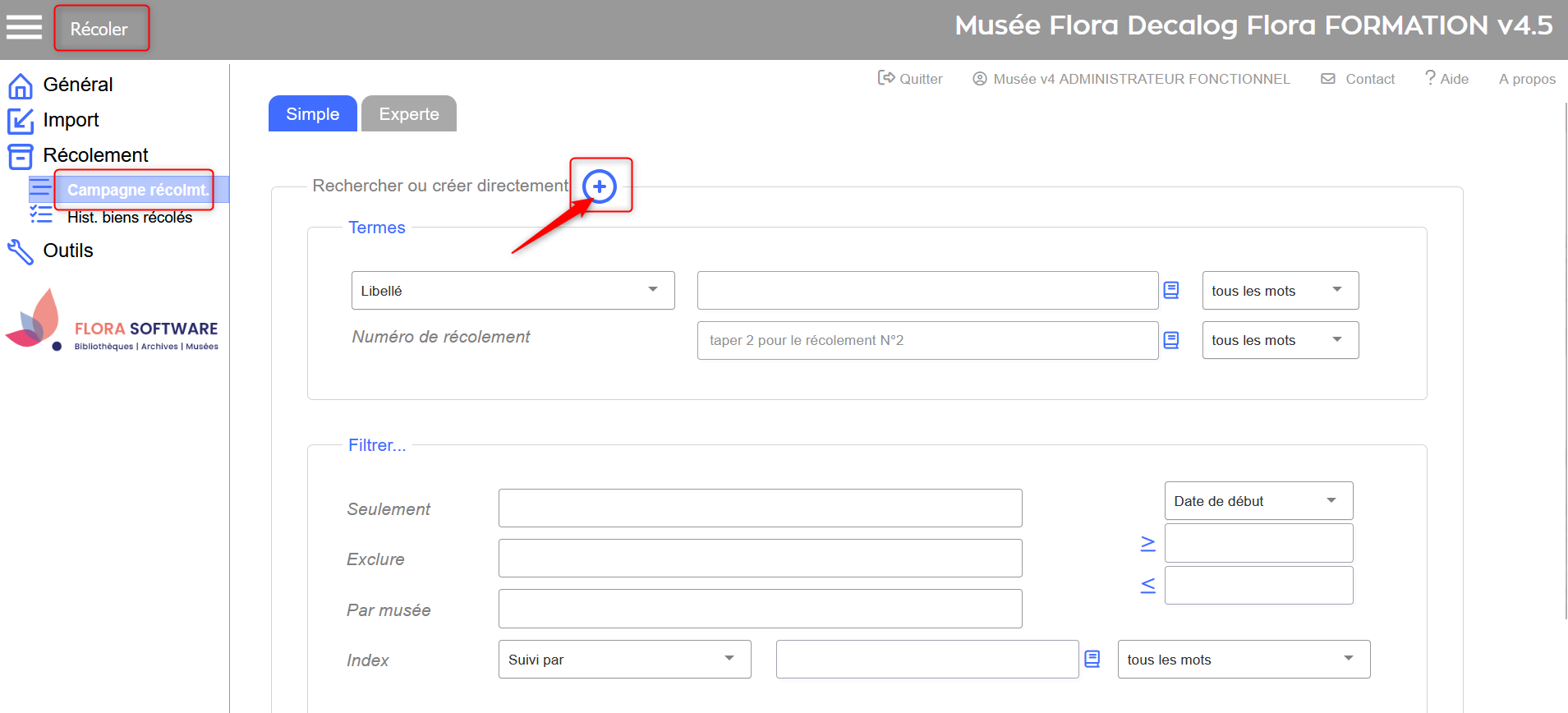Screen dimensions: 1568x713
Task: Select Hist. biens récolés in sidebar
Action: click(x=130, y=218)
